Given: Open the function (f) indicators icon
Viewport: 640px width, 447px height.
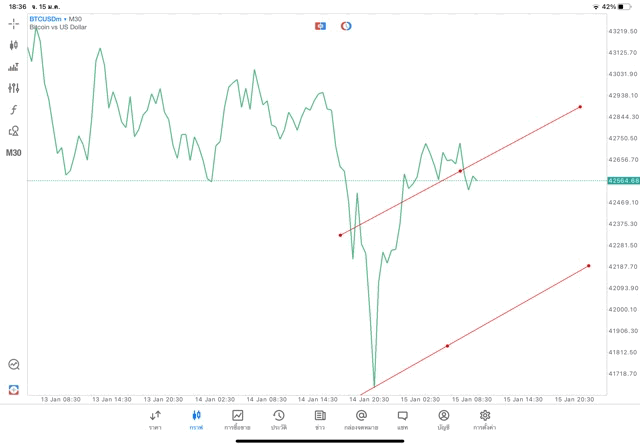Looking at the screenshot, I should 14,110.
